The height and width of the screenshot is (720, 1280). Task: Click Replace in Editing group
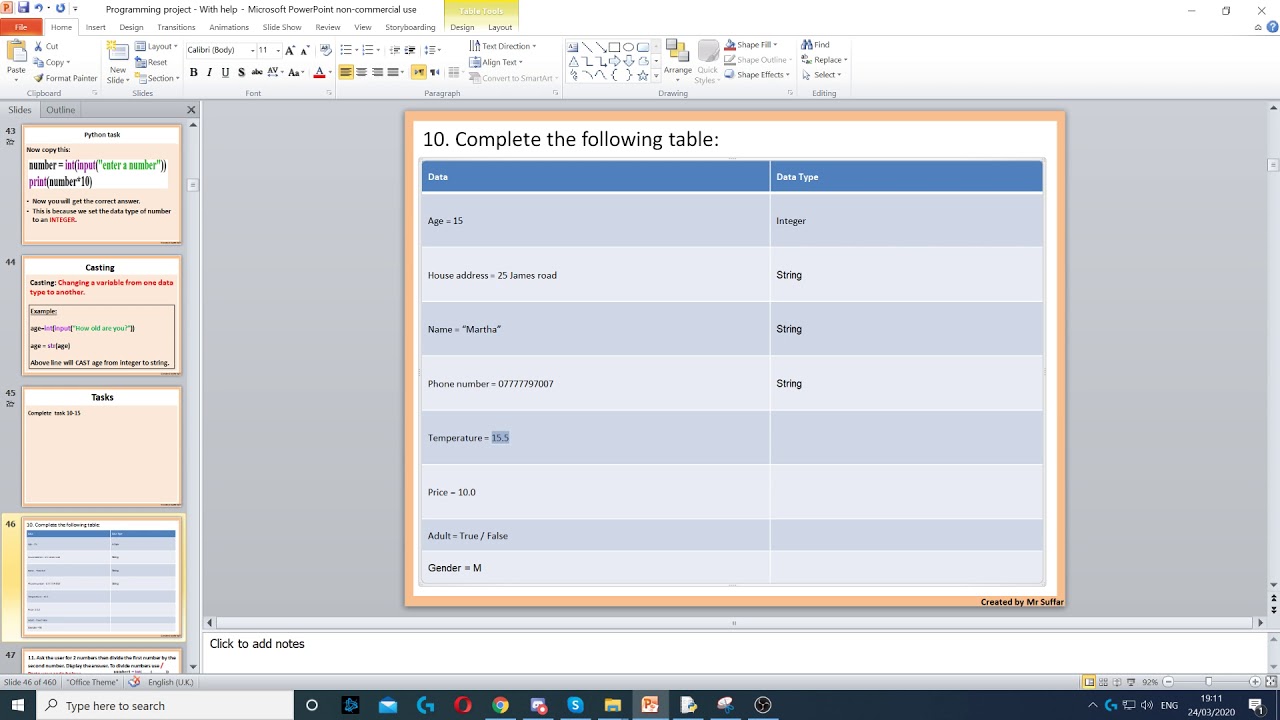pyautogui.click(x=824, y=60)
